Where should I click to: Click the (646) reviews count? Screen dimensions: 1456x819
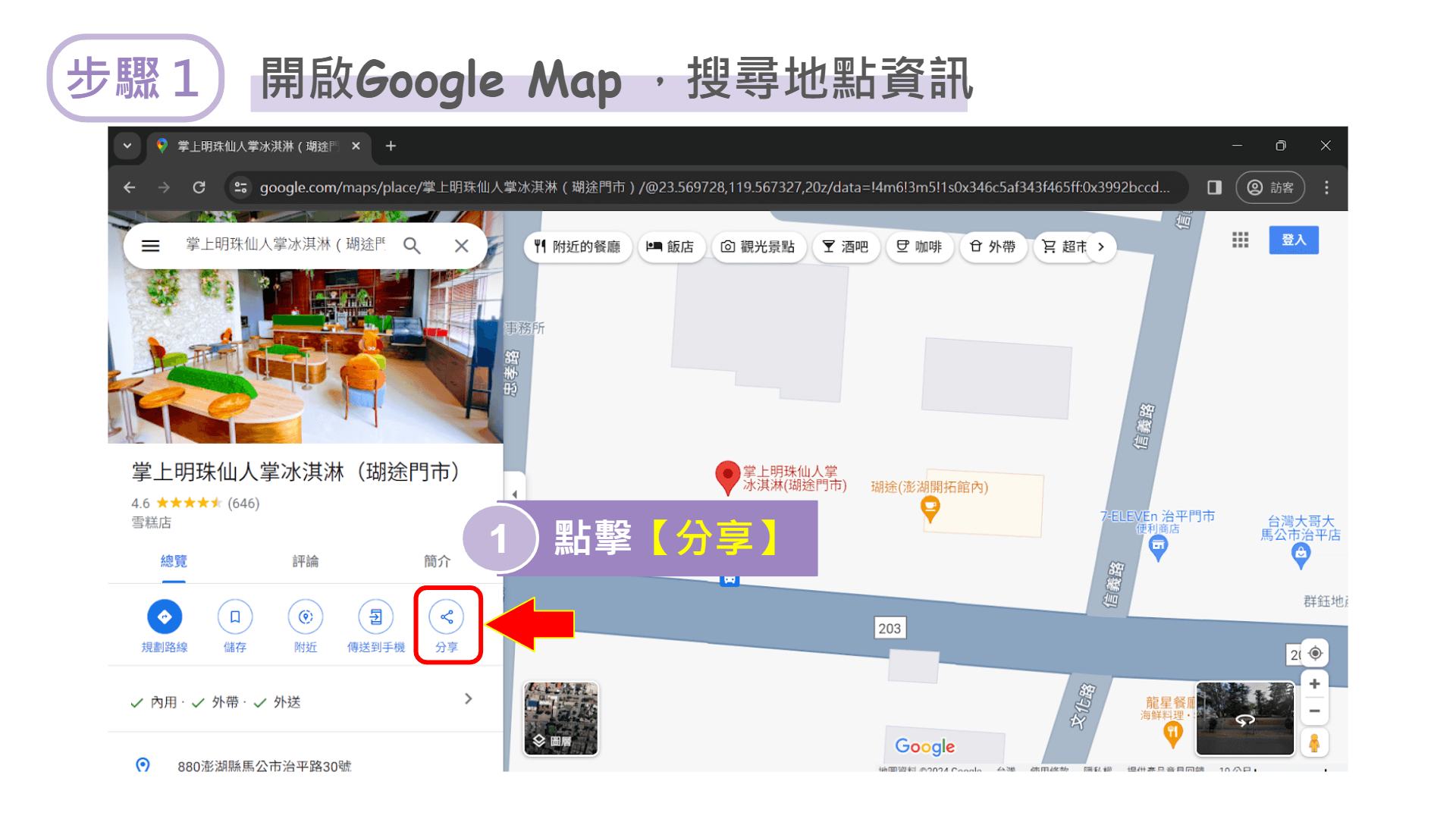pyautogui.click(x=243, y=504)
